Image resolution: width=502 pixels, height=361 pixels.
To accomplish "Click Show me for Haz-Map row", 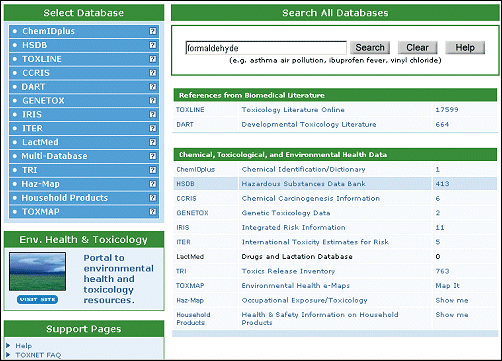I will coord(452,300).
